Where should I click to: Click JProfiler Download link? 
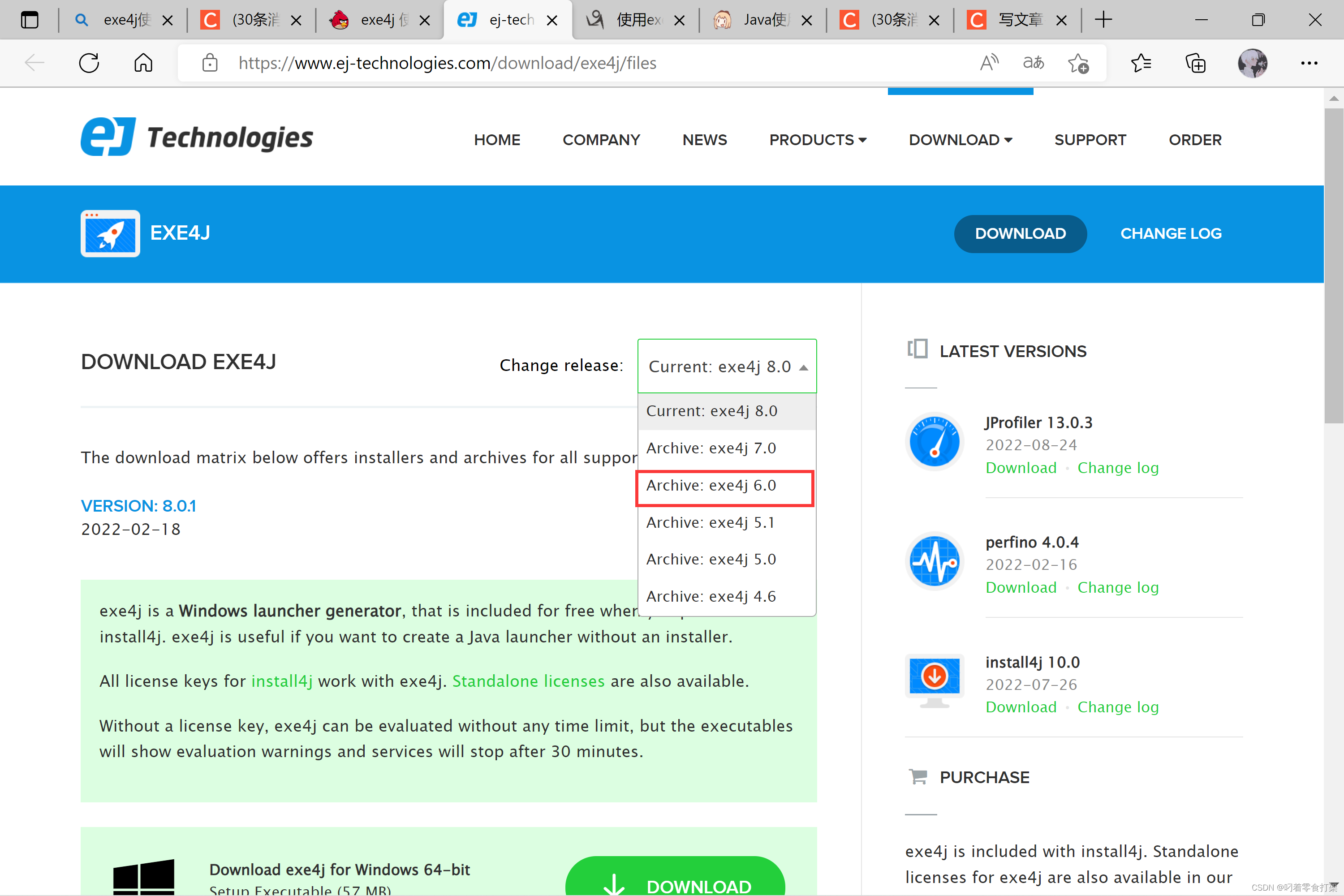point(1021,468)
